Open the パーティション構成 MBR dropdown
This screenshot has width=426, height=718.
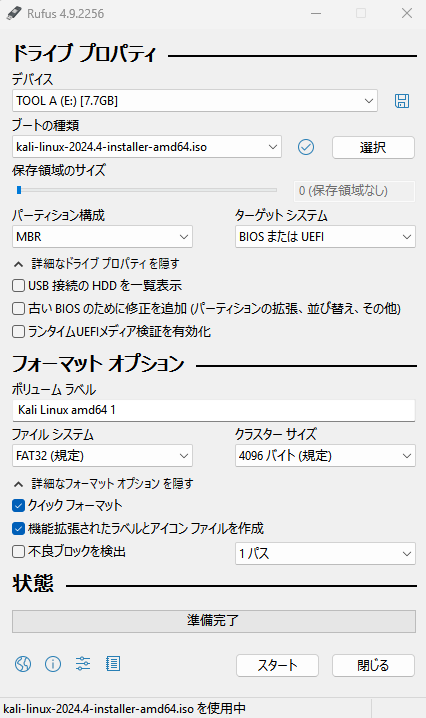pos(102,237)
